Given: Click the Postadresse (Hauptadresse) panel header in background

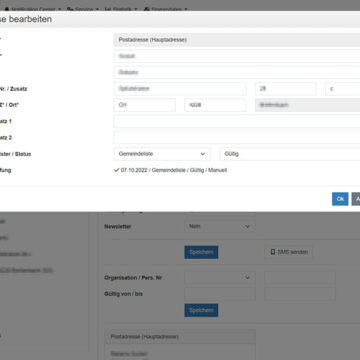Looking at the screenshot, I should click(x=180, y=337).
